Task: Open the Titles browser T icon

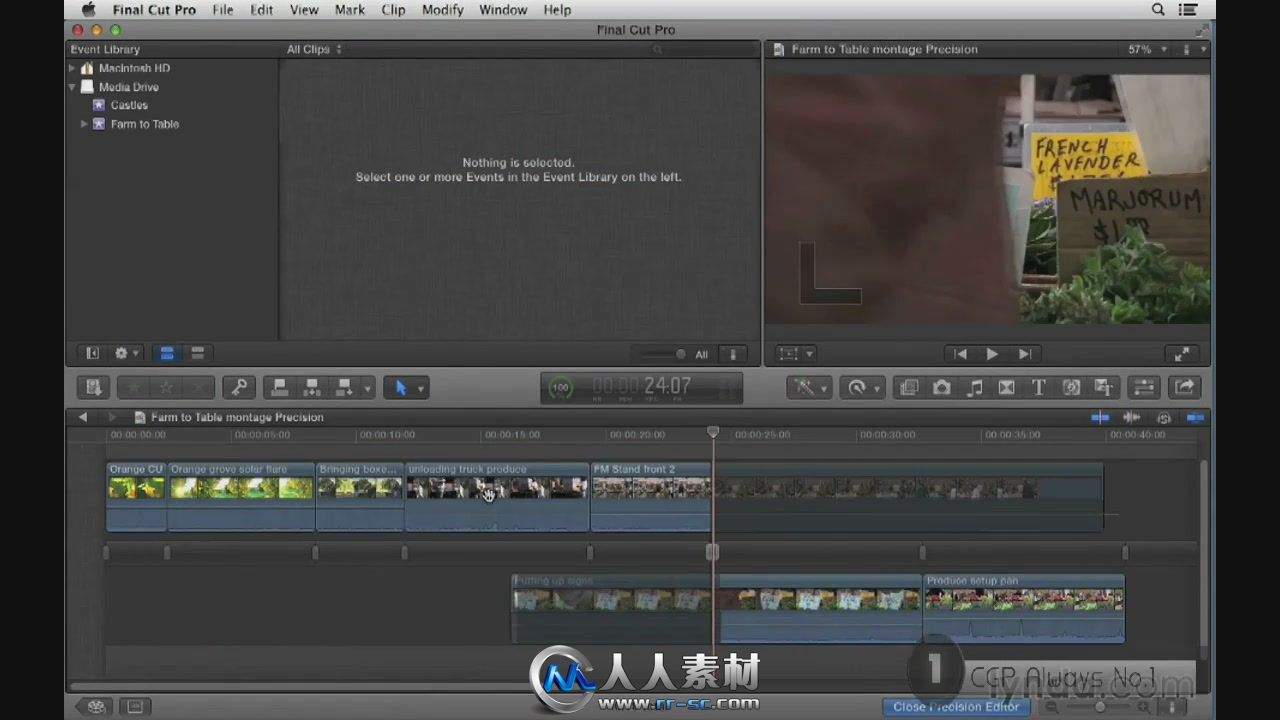Action: tap(1038, 387)
